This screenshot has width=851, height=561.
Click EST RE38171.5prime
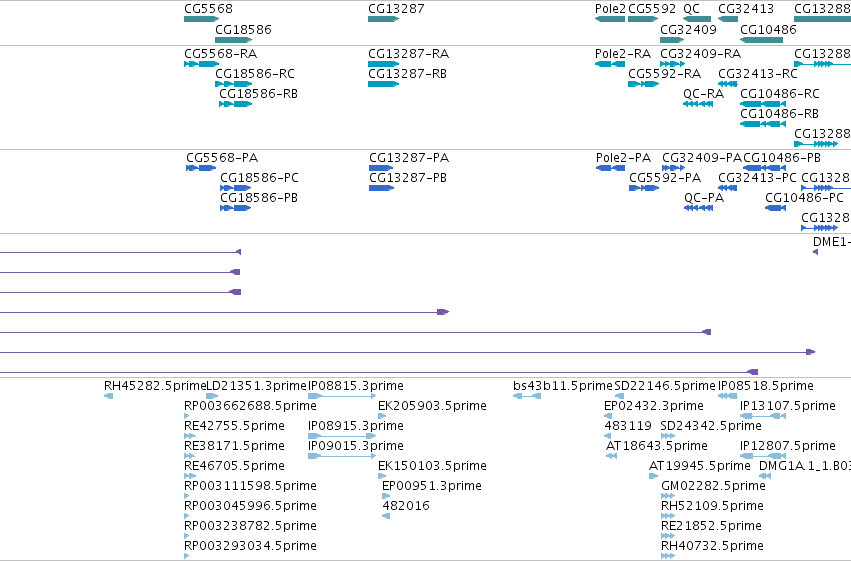pyautogui.click(x=190, y=456)
